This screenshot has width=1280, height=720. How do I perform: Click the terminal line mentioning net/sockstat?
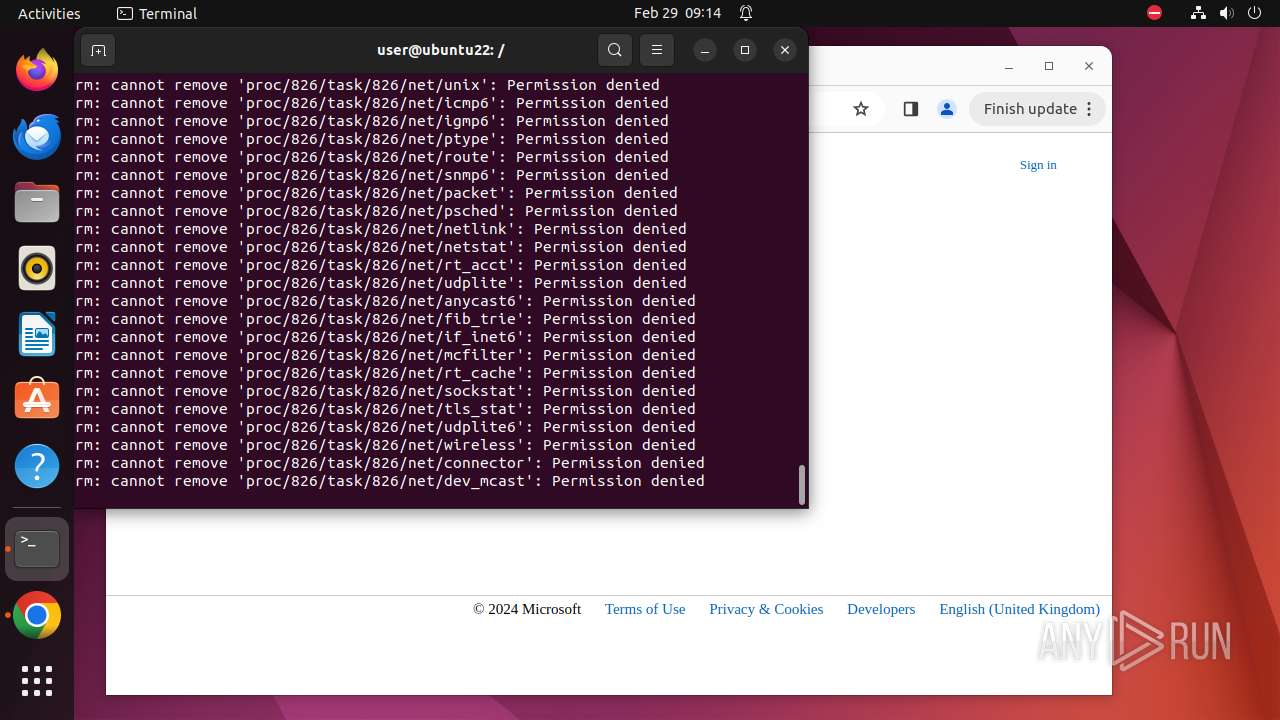386,391
